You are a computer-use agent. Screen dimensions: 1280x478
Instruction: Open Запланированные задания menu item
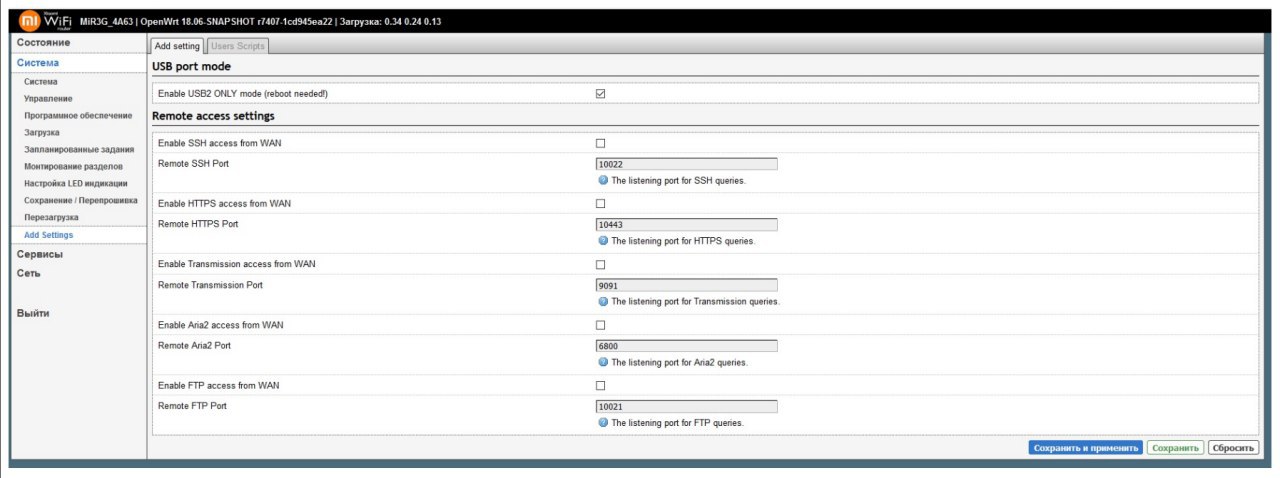79,149
